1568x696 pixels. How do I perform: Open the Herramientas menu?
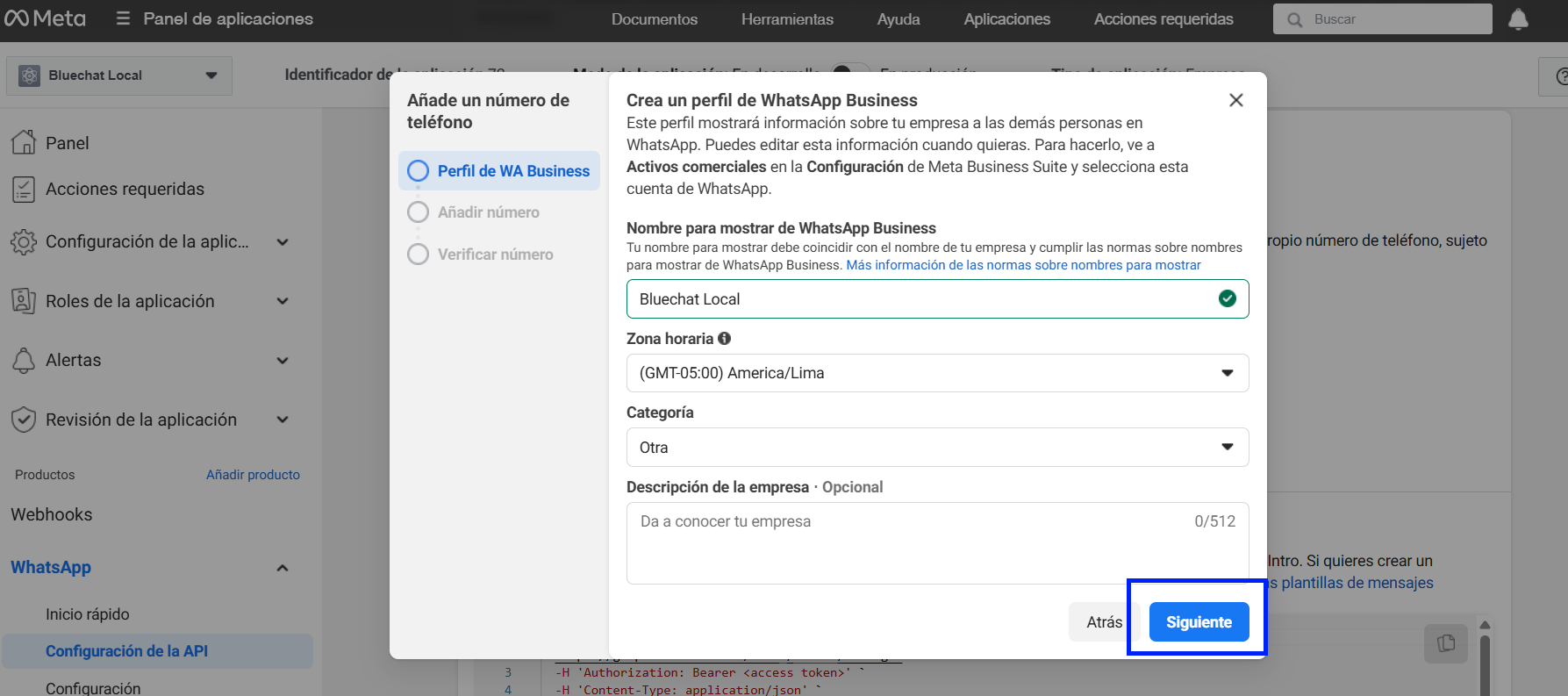(x=787, y=19)
